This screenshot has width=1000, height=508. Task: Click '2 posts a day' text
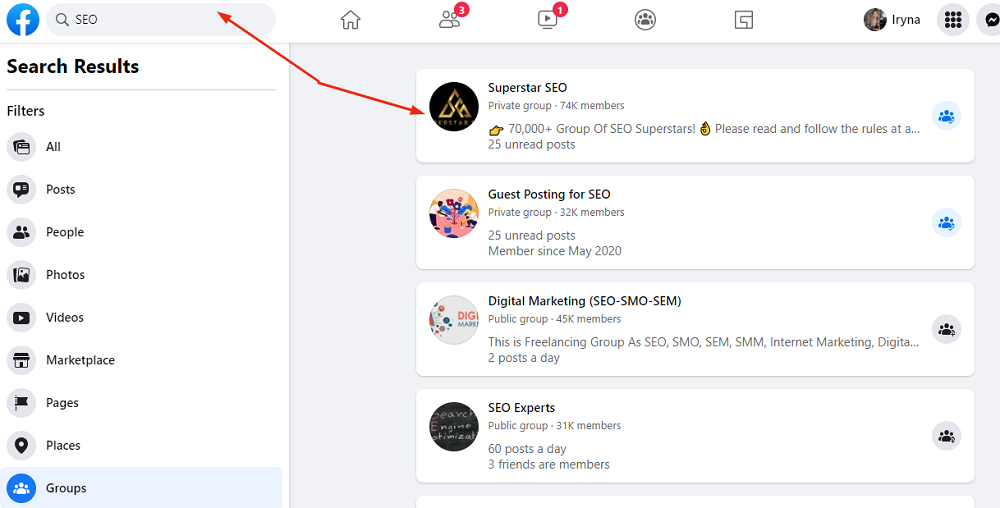524,358
